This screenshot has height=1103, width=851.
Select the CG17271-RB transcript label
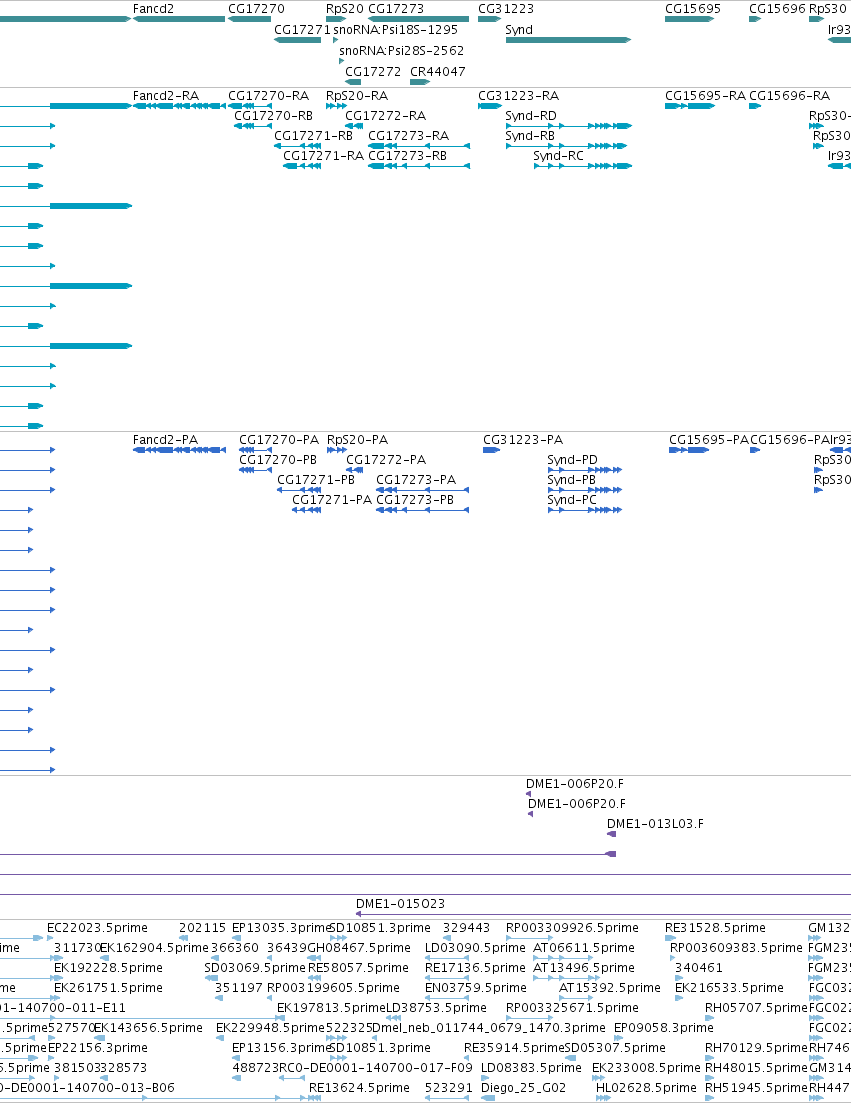click(314, 136)
